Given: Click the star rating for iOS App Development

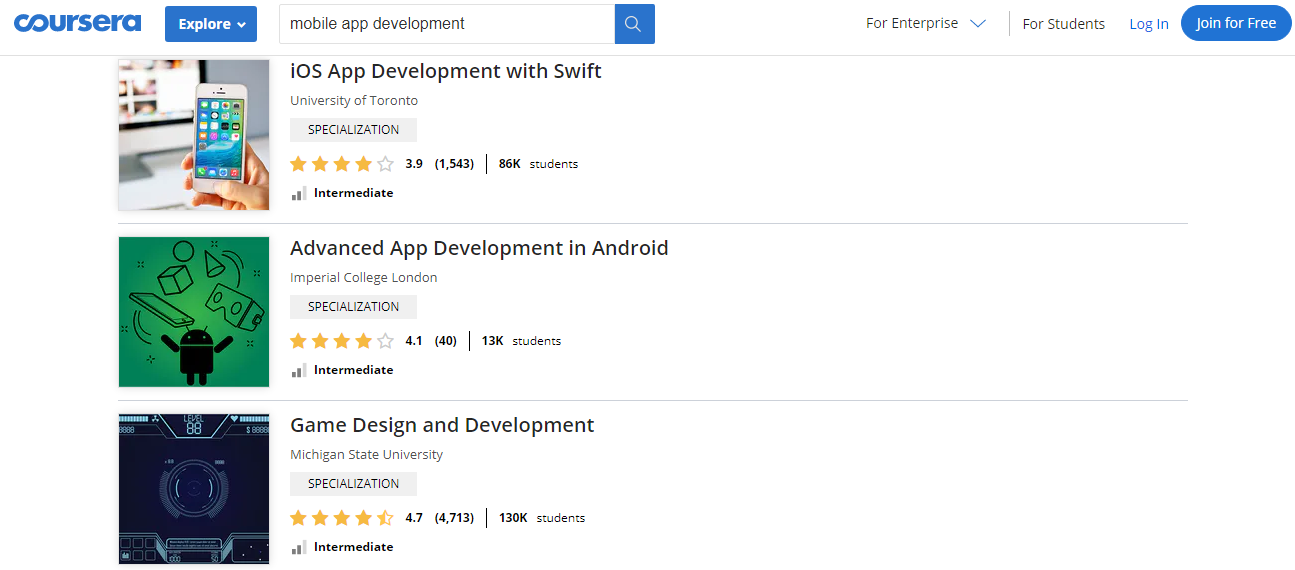Looking at the screenshot, I should click(342, 164).
